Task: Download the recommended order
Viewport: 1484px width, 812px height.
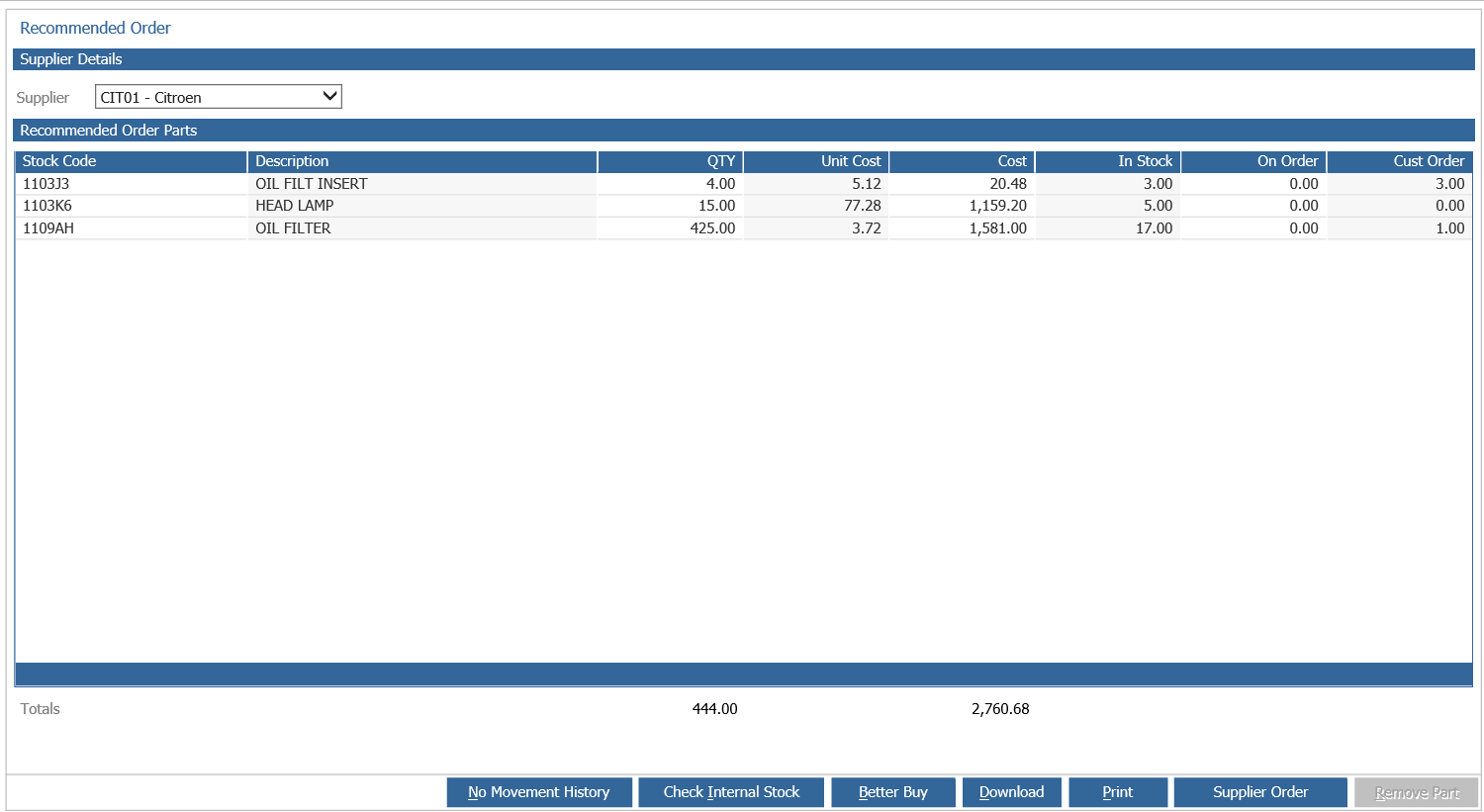Action: (x=1012, y=792)
